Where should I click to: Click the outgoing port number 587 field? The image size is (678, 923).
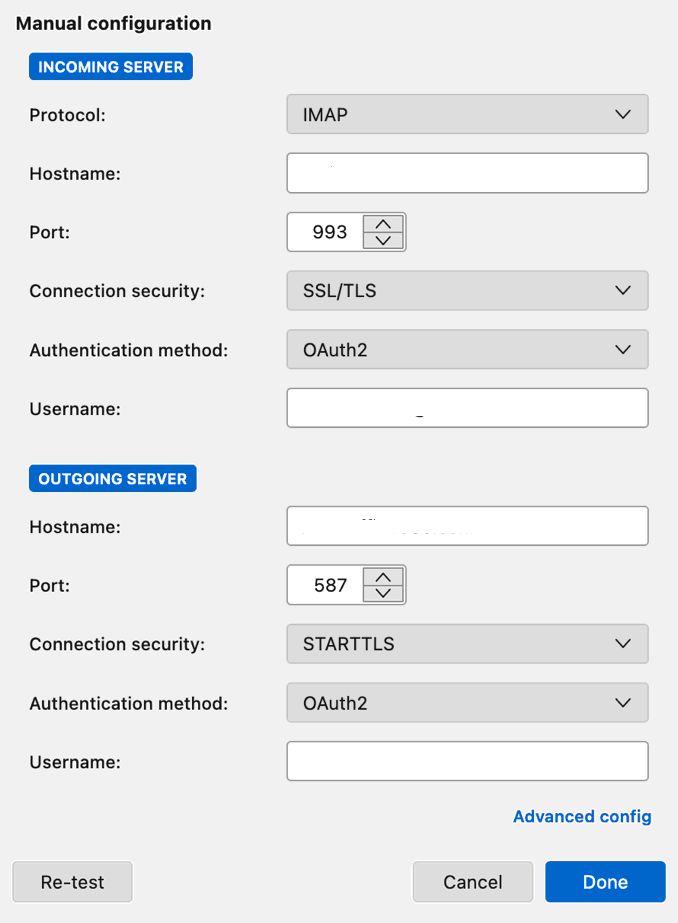click(325, 585)
